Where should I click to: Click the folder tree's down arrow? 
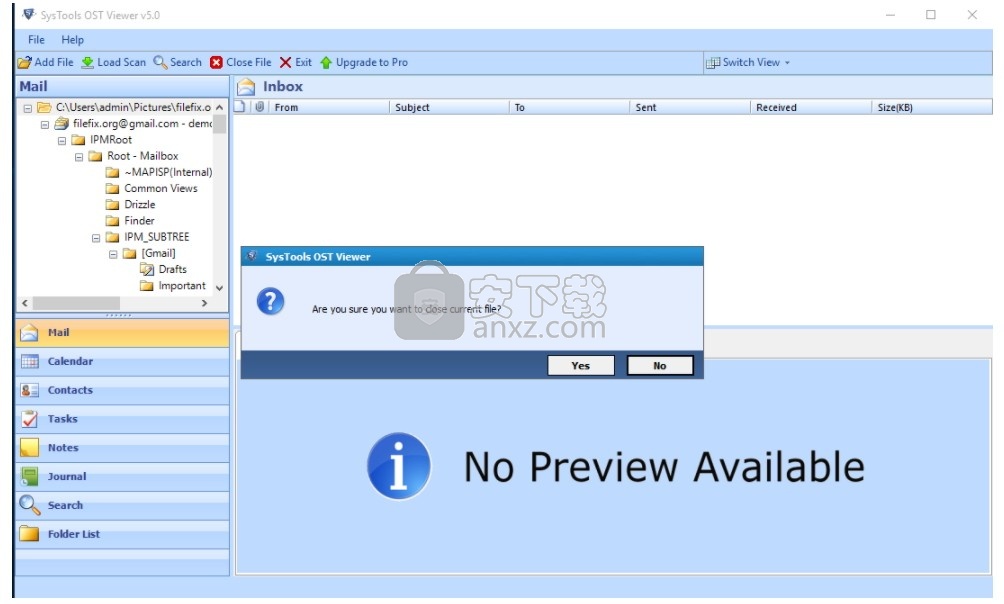click(x=220, y=288)
